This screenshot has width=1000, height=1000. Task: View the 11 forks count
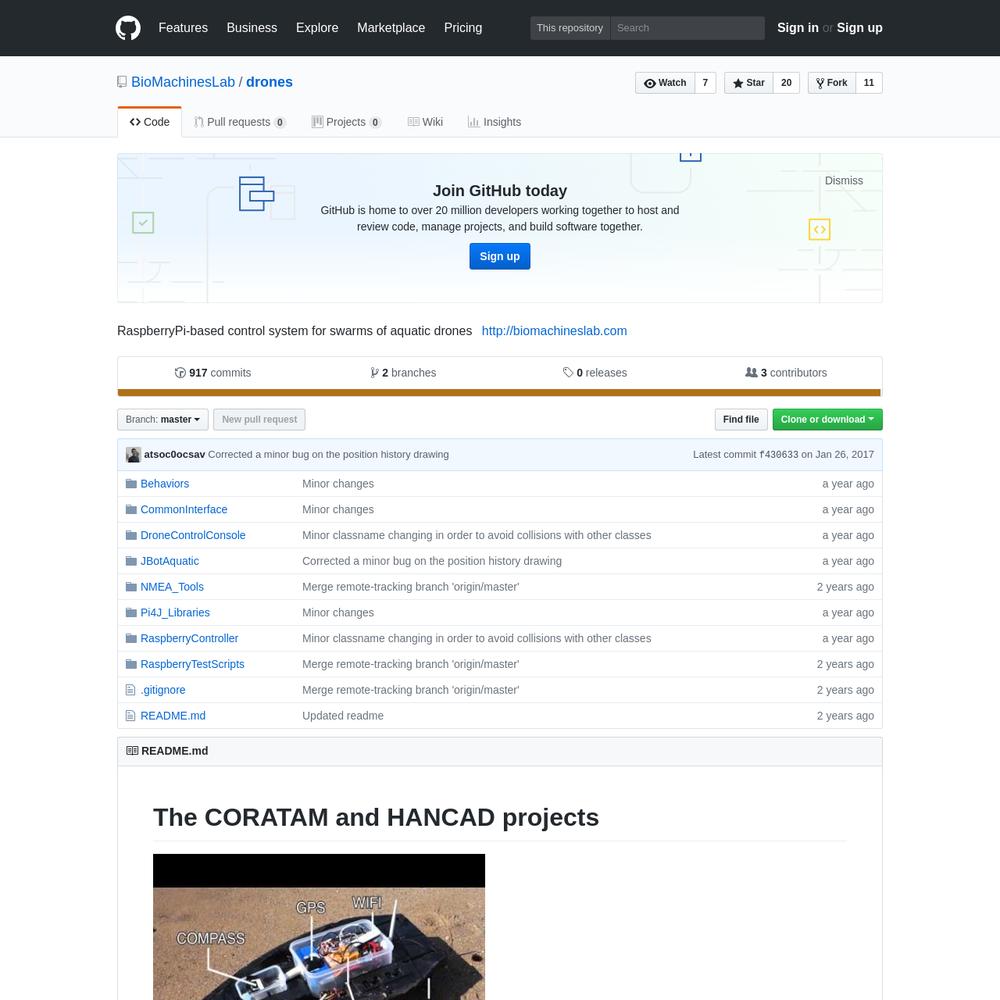pos(869,83)
